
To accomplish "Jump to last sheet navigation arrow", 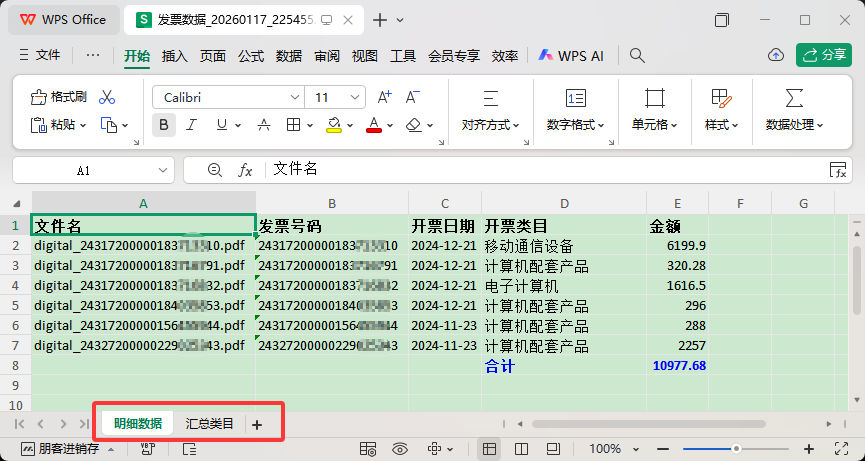I will [84, 424].
